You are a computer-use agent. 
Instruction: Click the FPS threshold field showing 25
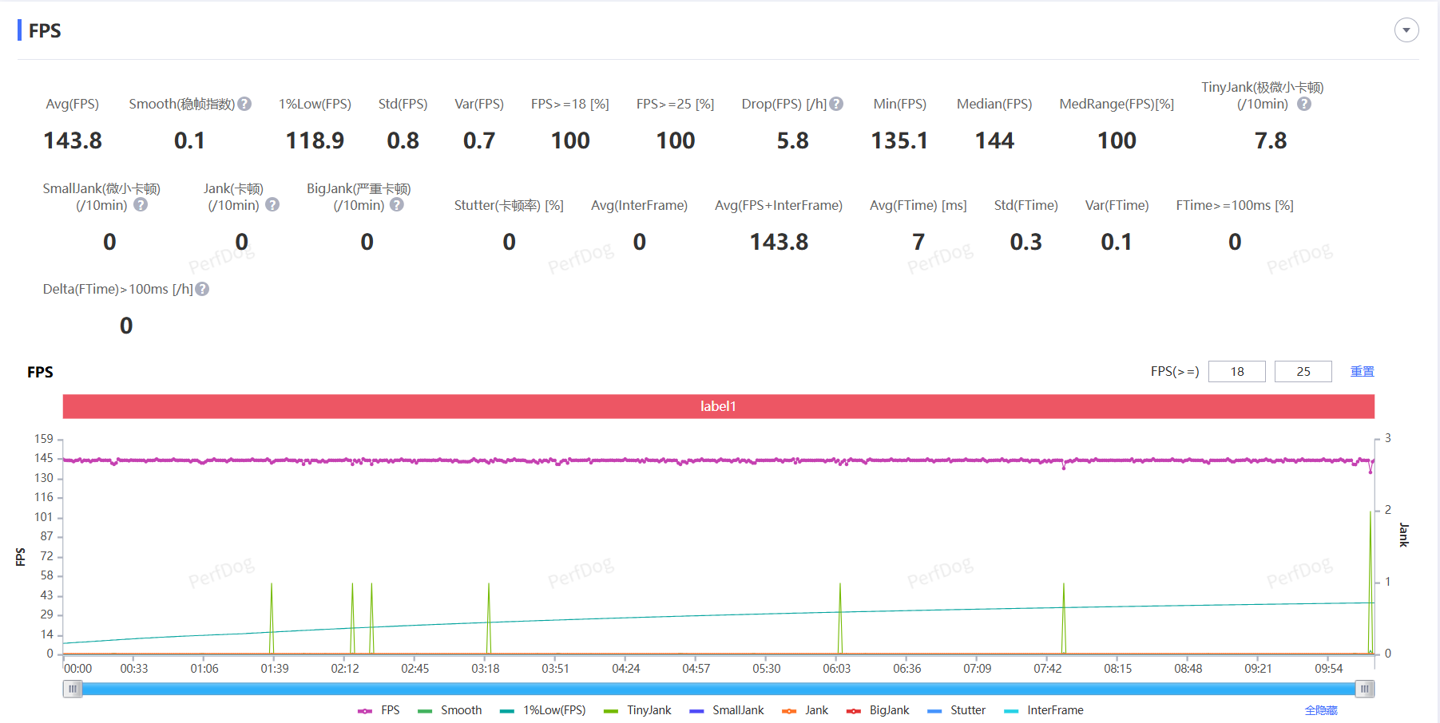click(x=1303, y=371)
